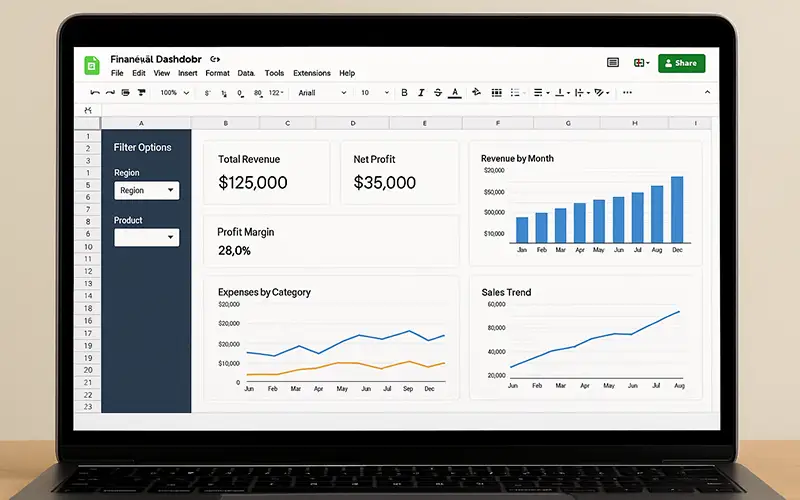The width and height of the screenshot is (800, 500).
Task: Open the Product filter dropdown
Action: pos(147,237)
